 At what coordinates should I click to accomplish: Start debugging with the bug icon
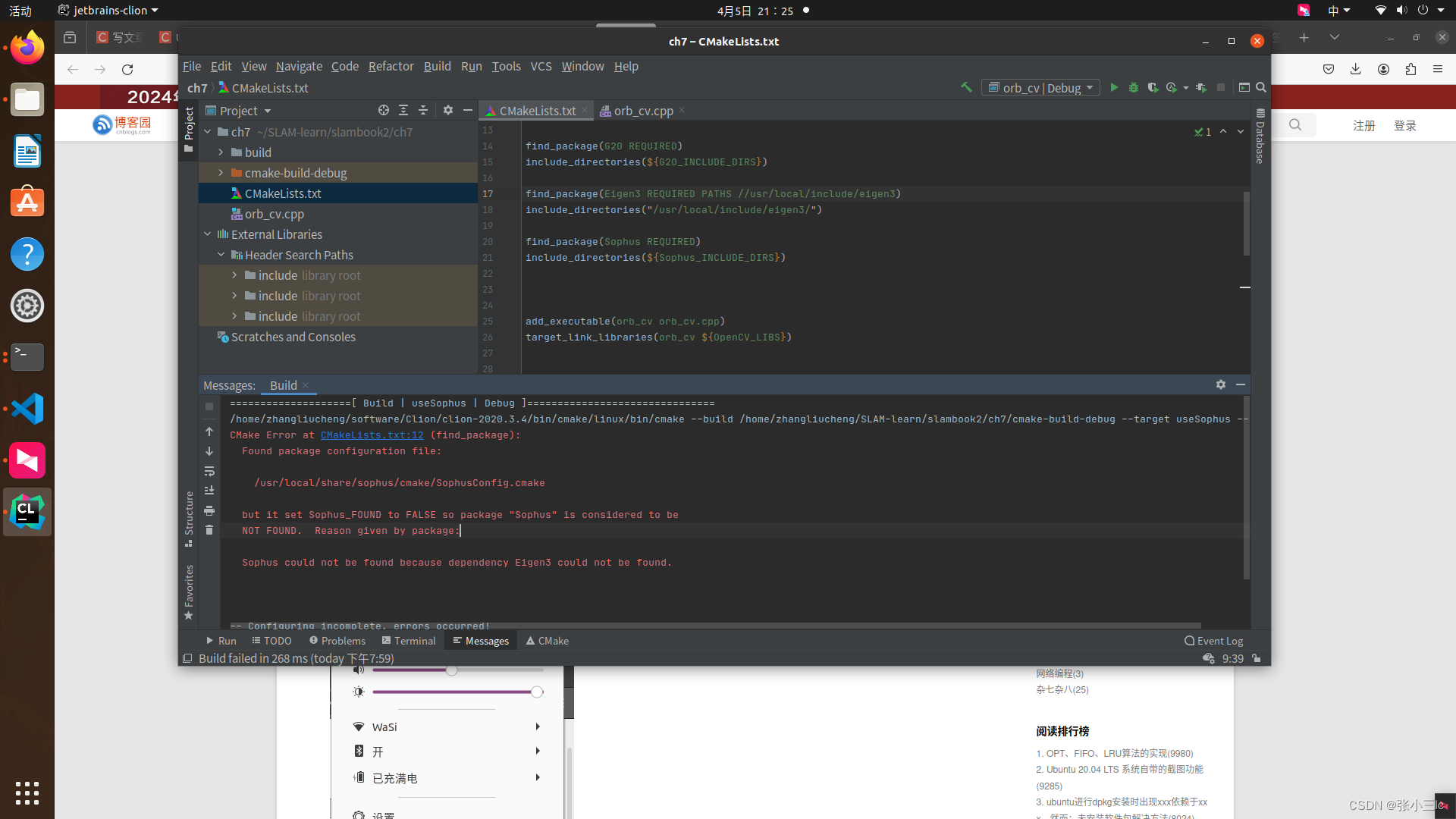(1134, 87)
